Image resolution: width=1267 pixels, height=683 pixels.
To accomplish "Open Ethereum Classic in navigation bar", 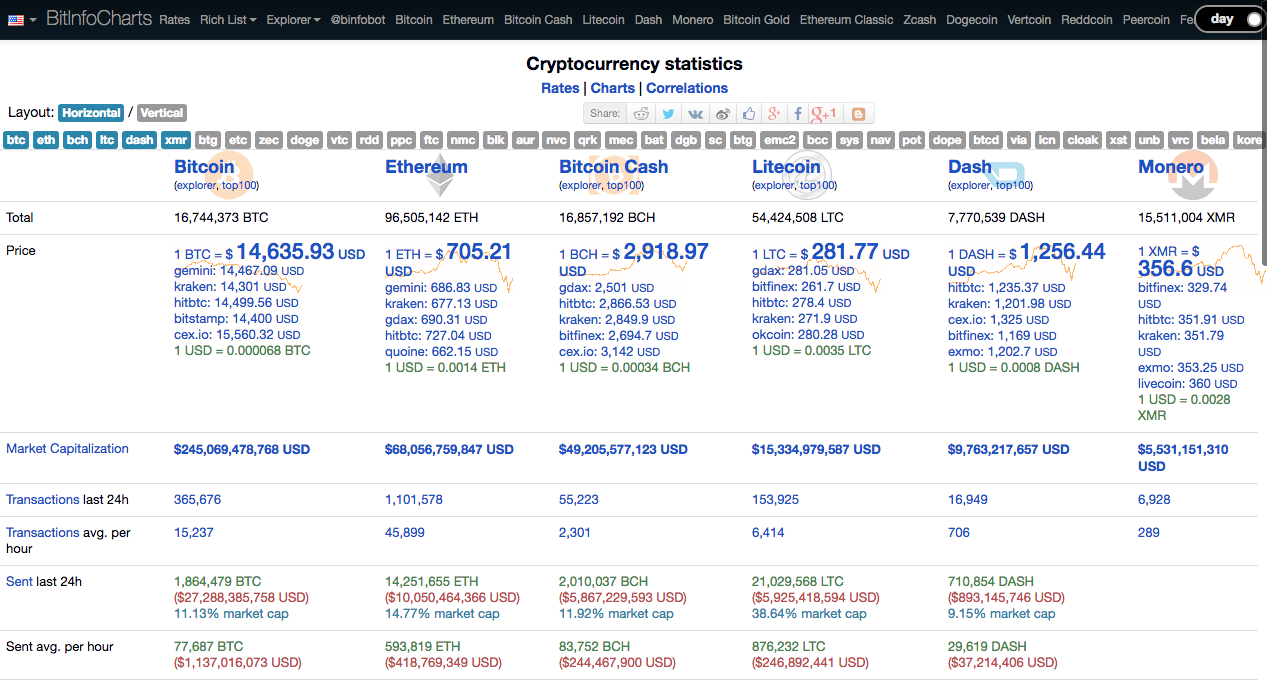I will (x=847, y=19).
